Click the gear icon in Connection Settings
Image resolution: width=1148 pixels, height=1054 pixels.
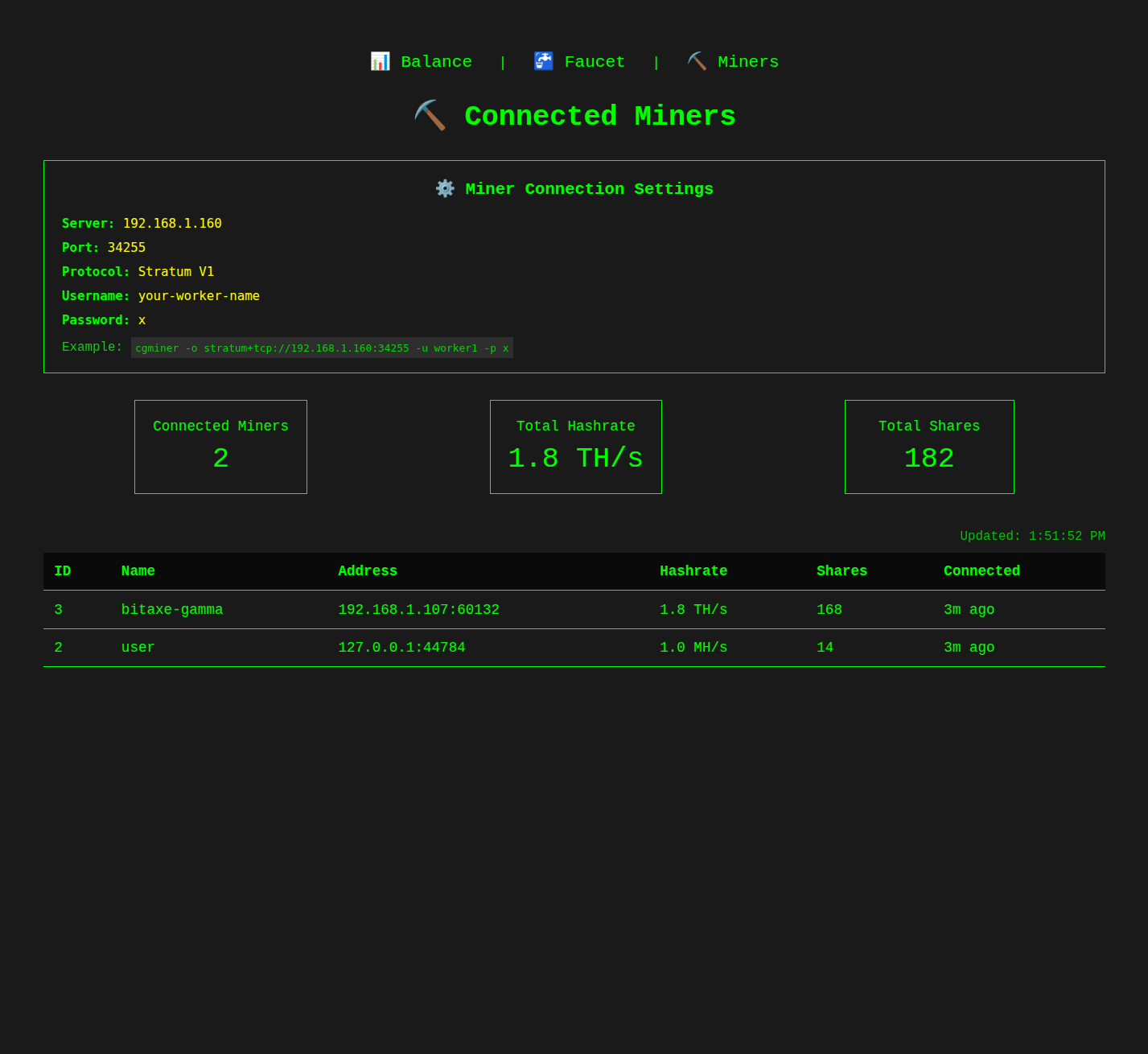coord(445,188)
